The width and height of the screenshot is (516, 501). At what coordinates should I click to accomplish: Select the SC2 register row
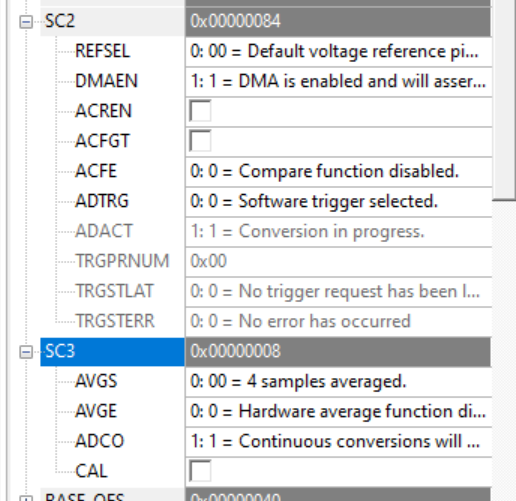pos(112,21)
